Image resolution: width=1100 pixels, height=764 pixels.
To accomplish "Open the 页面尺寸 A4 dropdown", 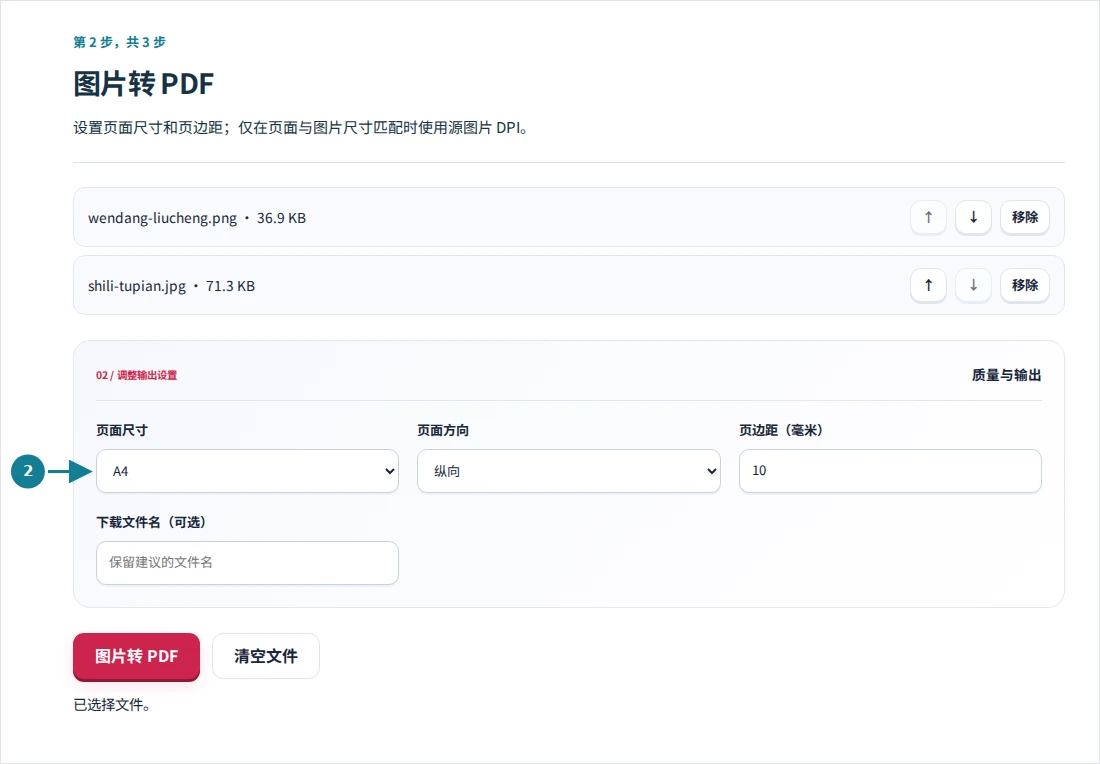I will tap(247, 471).
